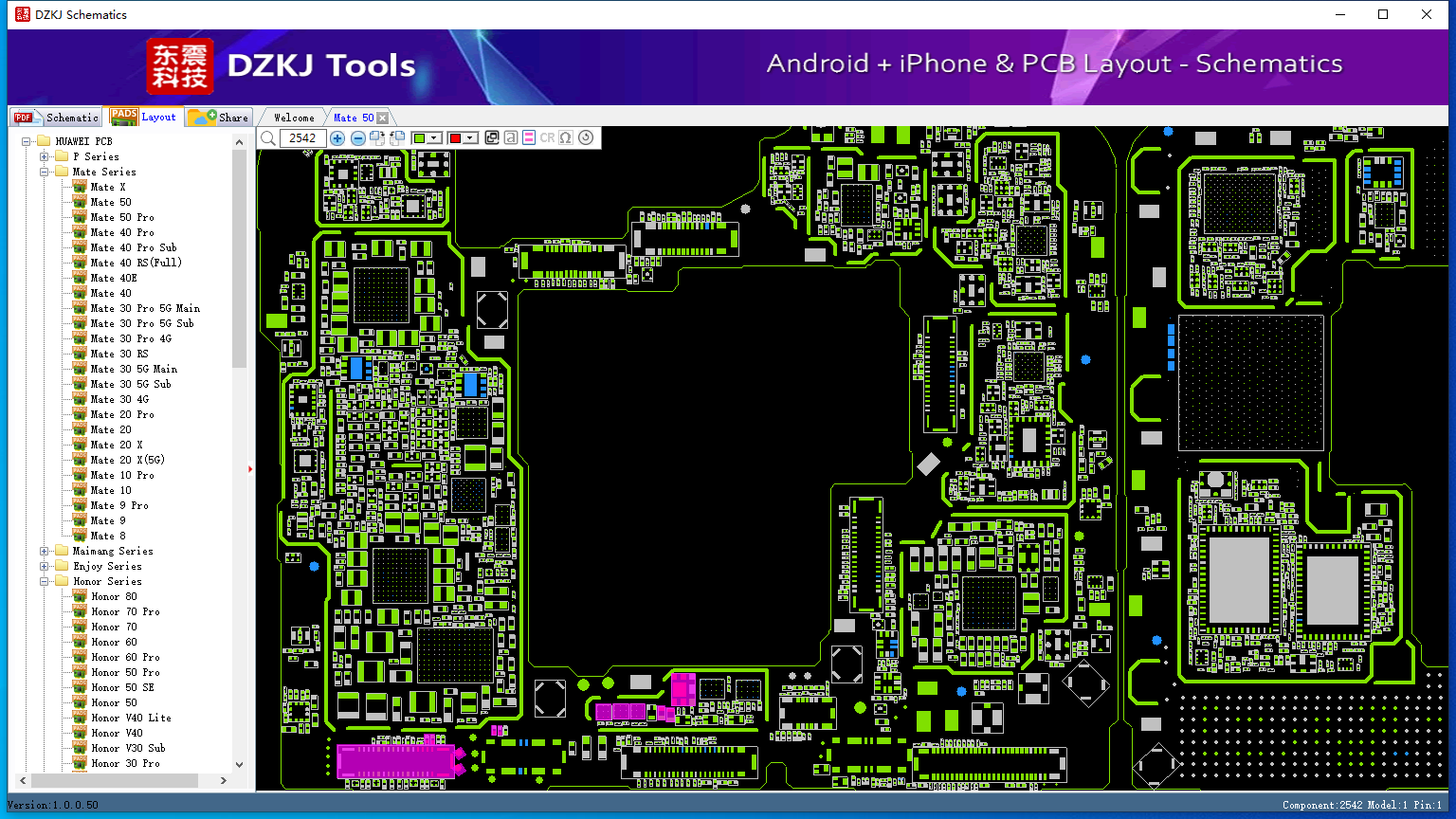The width and height of the screenshot is (1456, 819).
Task: Click the PCB icon beside Mate 20 Pro
Action: pyautogui.click(x=80, y=414)
